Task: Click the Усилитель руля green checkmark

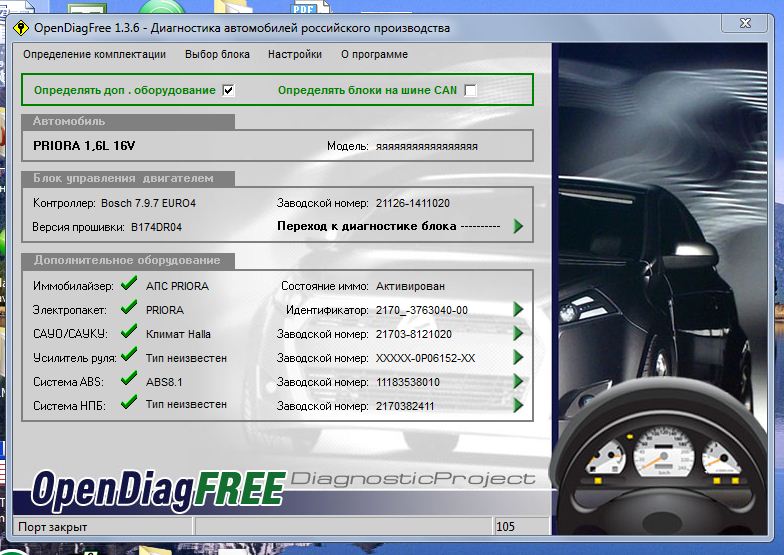Action: [x=129, y=354]
